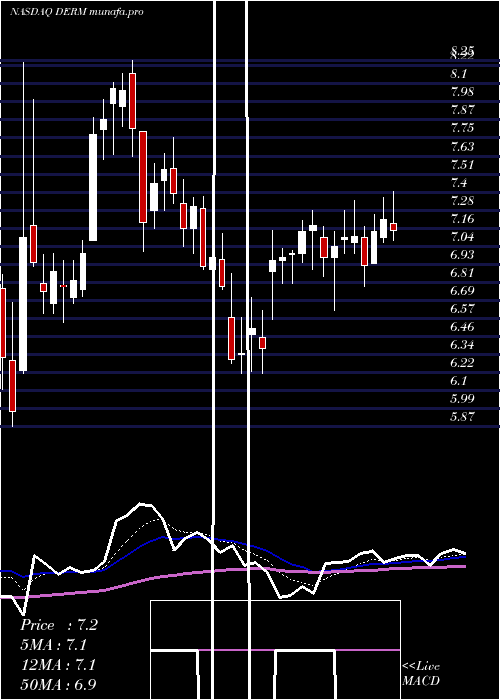Screen dimensions: 500x700
Task: Click the 7.4 price axis label
Action: 459,183
